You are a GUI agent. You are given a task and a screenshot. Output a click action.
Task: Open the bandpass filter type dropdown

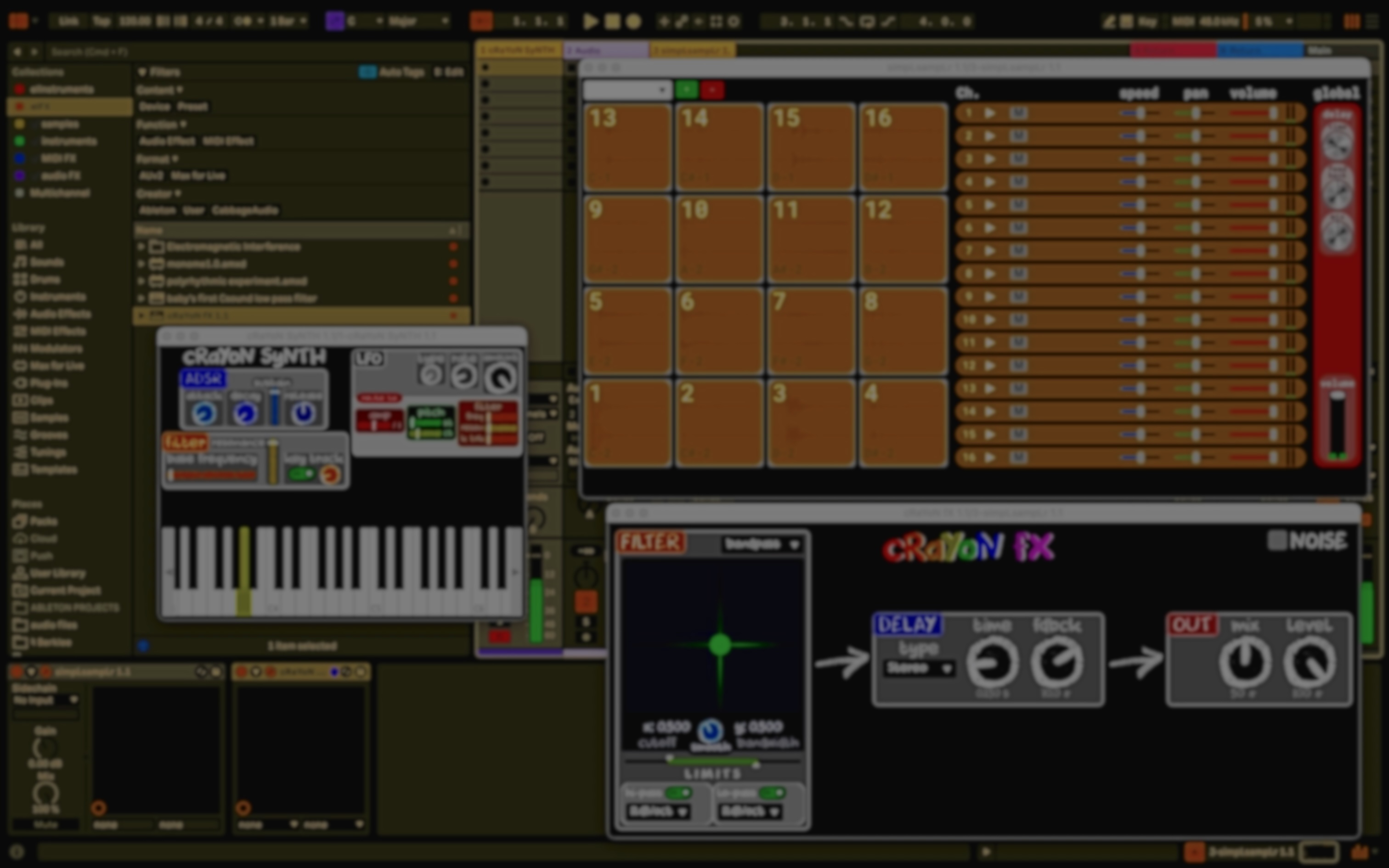762,544
